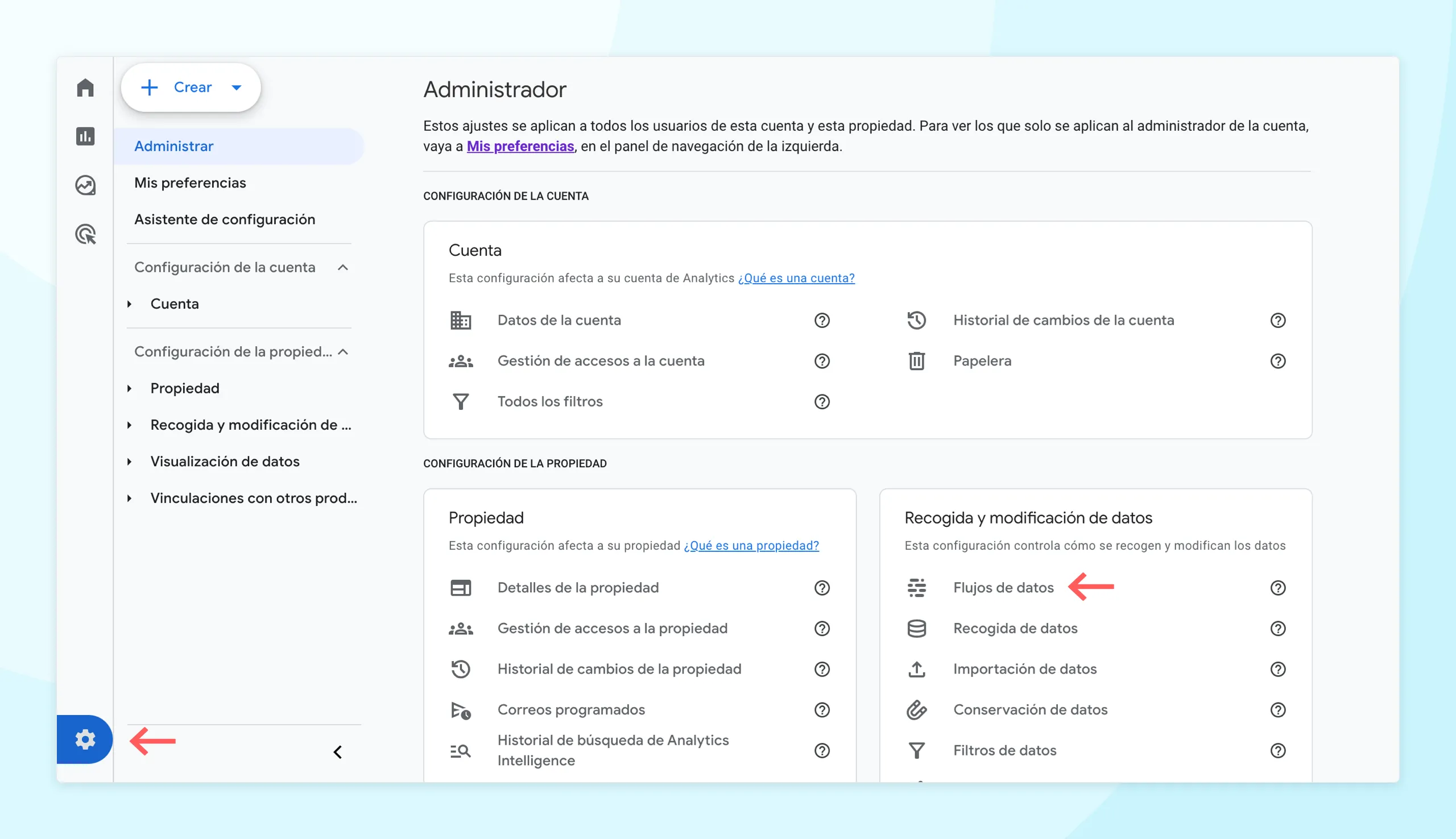
Task: Click the Historial de cambios icon
Action: [x=915, y=320]
